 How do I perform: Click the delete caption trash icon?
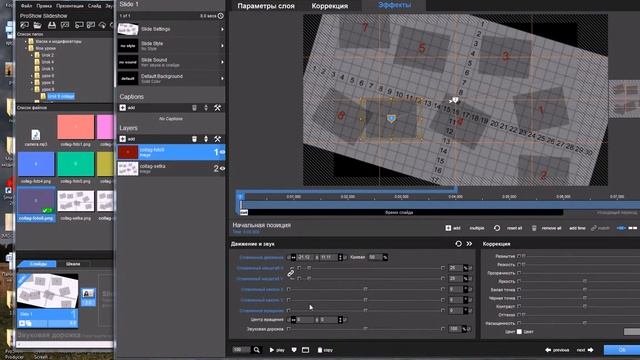[x=194, y=108]
